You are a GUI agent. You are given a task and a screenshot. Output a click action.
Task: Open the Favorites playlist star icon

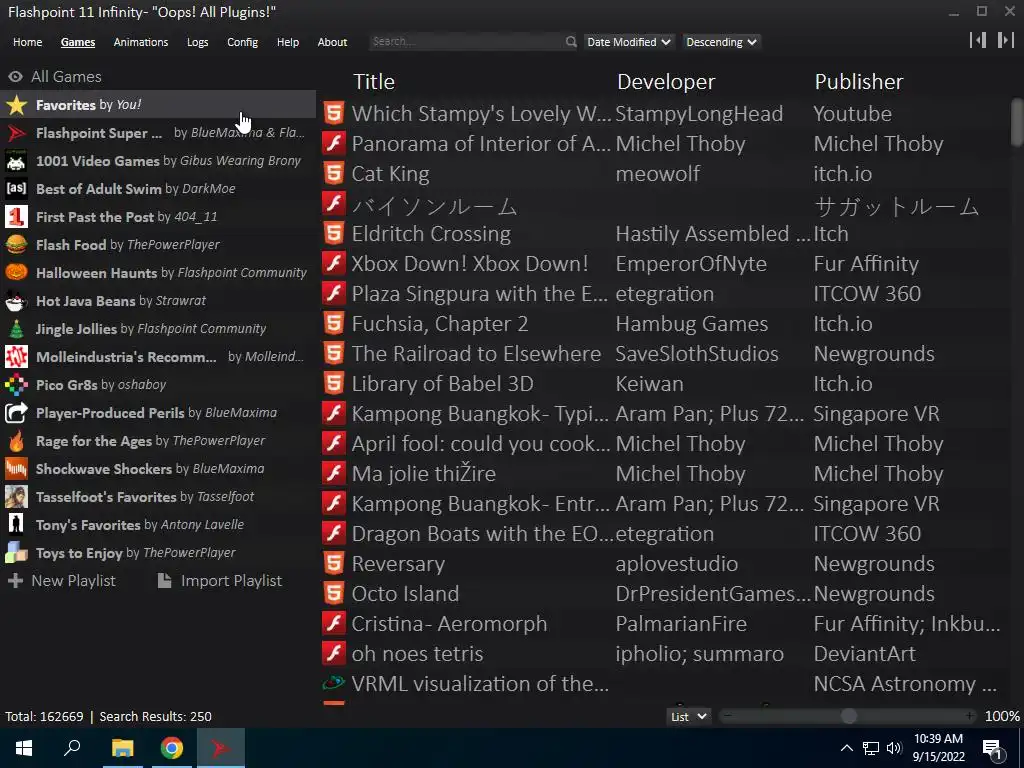point(16,104)
